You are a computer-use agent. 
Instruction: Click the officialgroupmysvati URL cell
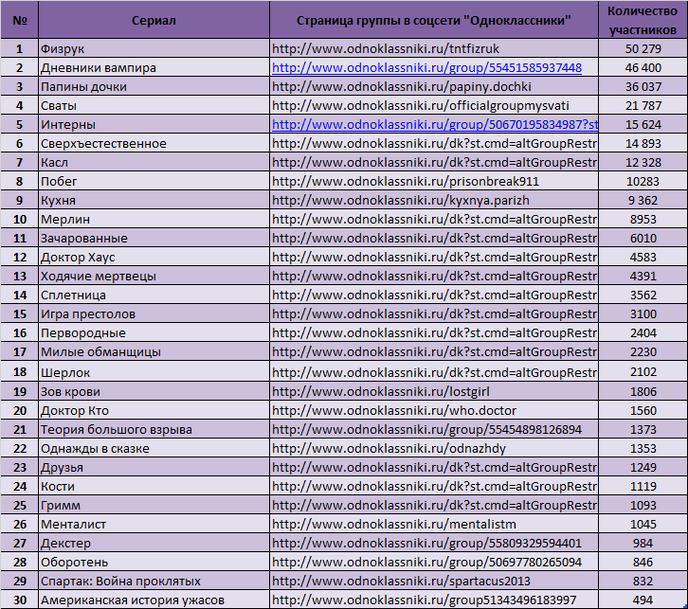434,105
